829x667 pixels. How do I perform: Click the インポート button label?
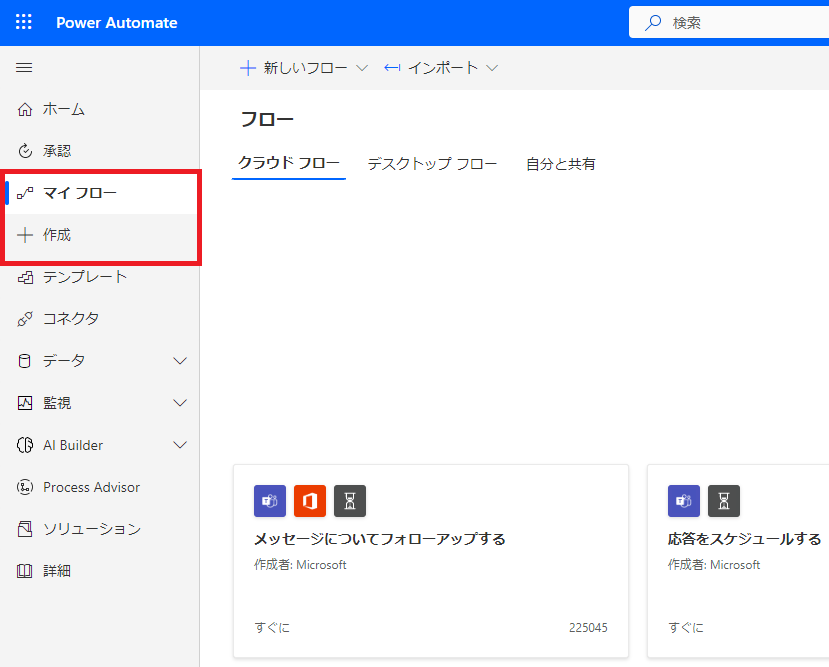pyautogui.click(x=443, y=68)
